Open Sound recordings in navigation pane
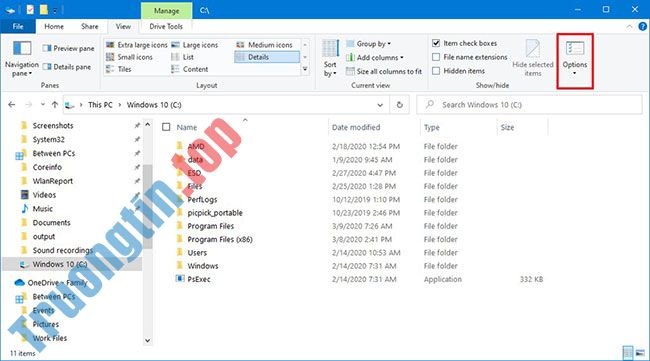 [x=63, y=250]
